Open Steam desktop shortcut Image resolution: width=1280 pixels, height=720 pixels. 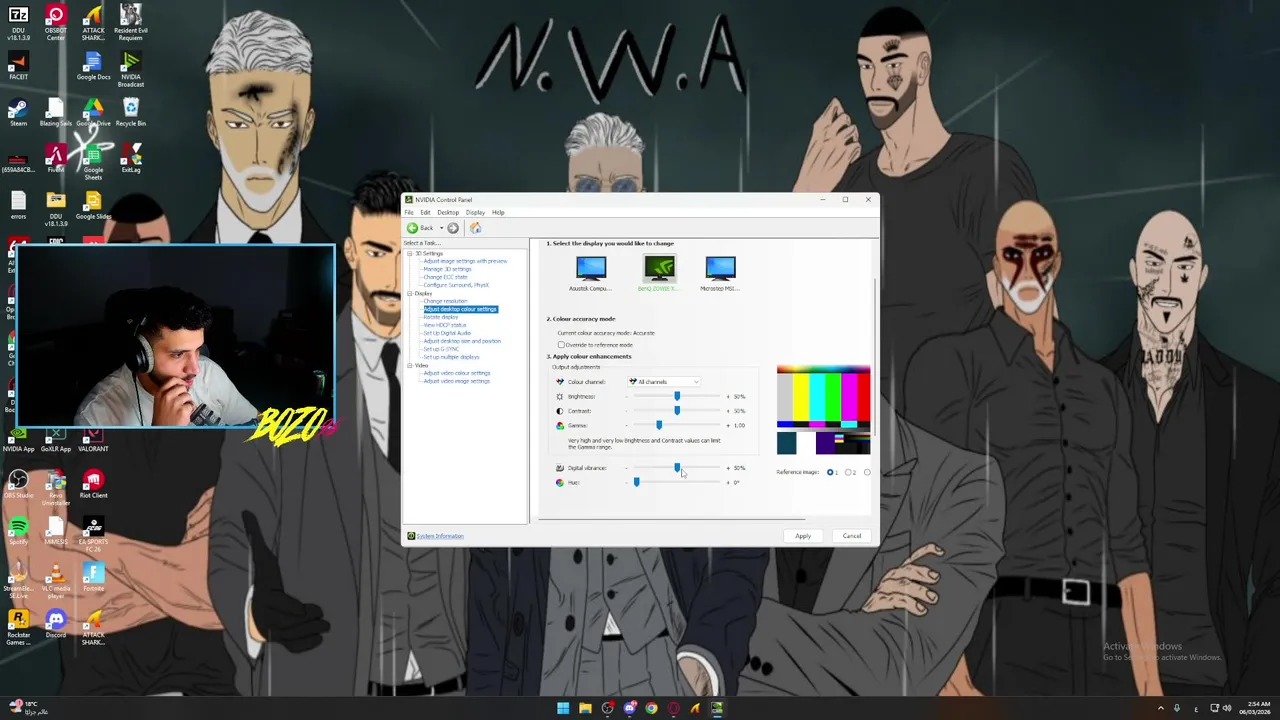18,112
